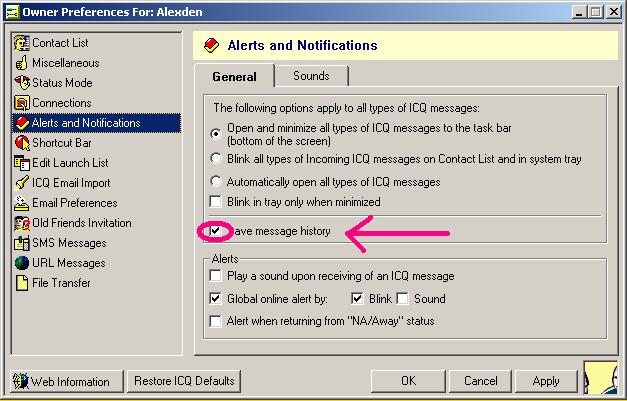Screen dimensions: 627x401
Task: Click the Edit Launch List icon
Action: tap(22, 163)
